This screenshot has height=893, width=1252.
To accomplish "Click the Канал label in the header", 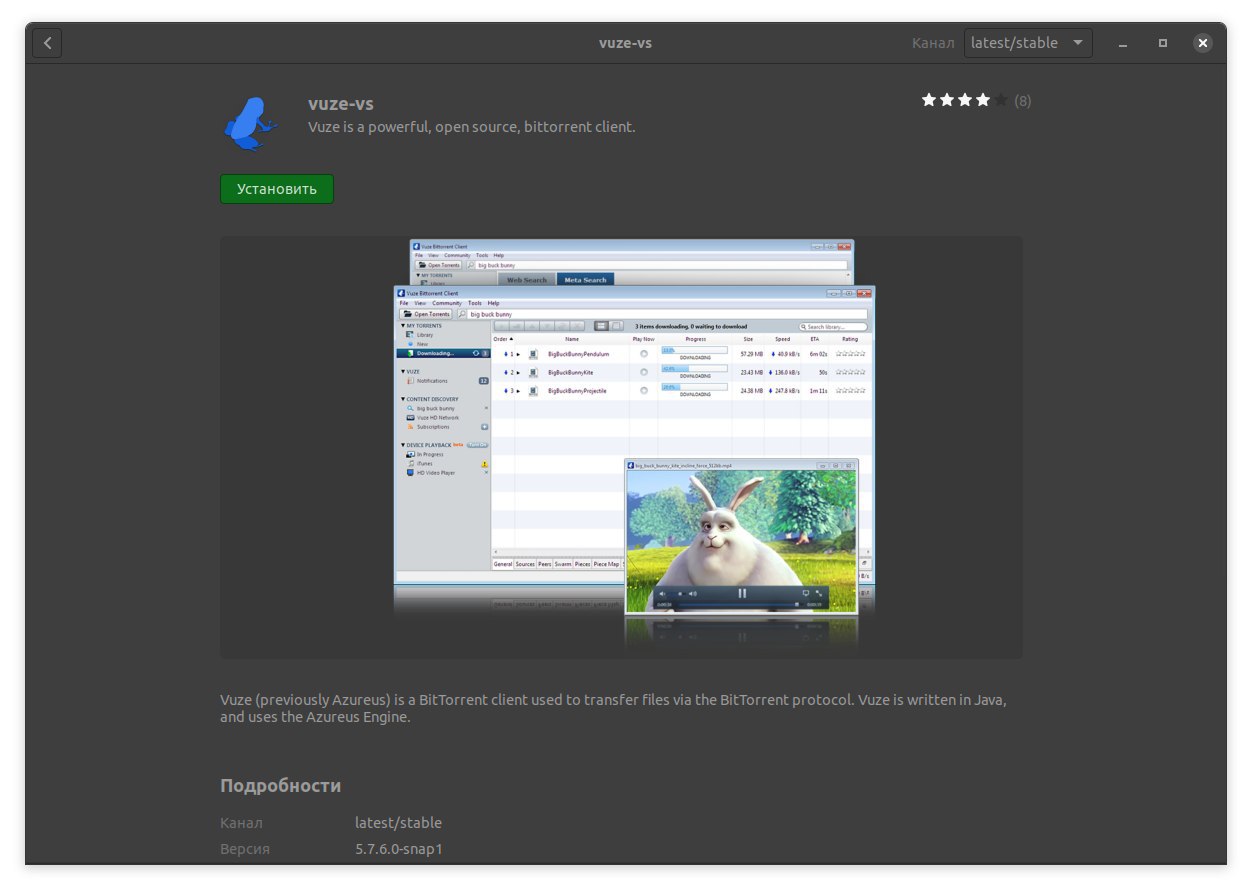I will click(934, 43).
